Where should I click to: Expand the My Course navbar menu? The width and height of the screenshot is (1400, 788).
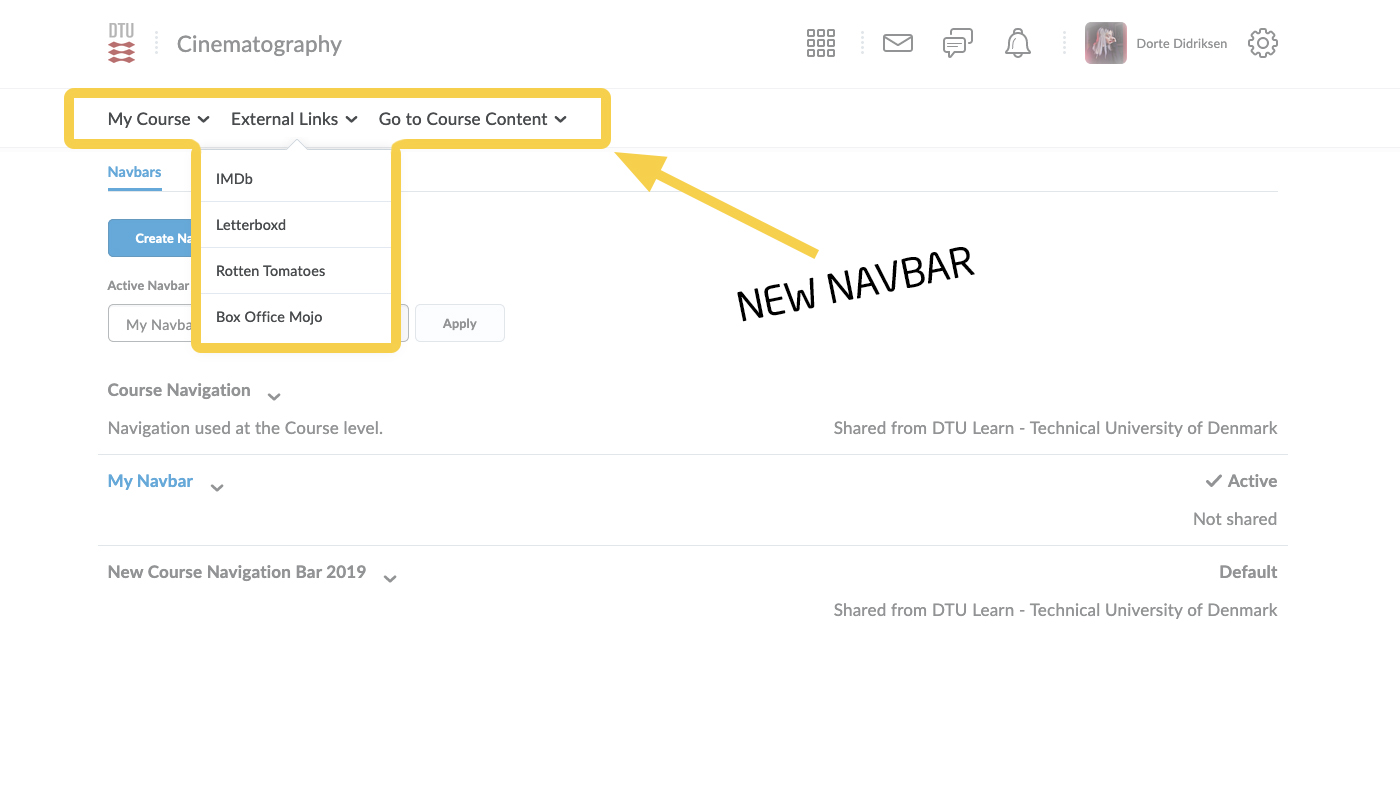click(158, 119)
